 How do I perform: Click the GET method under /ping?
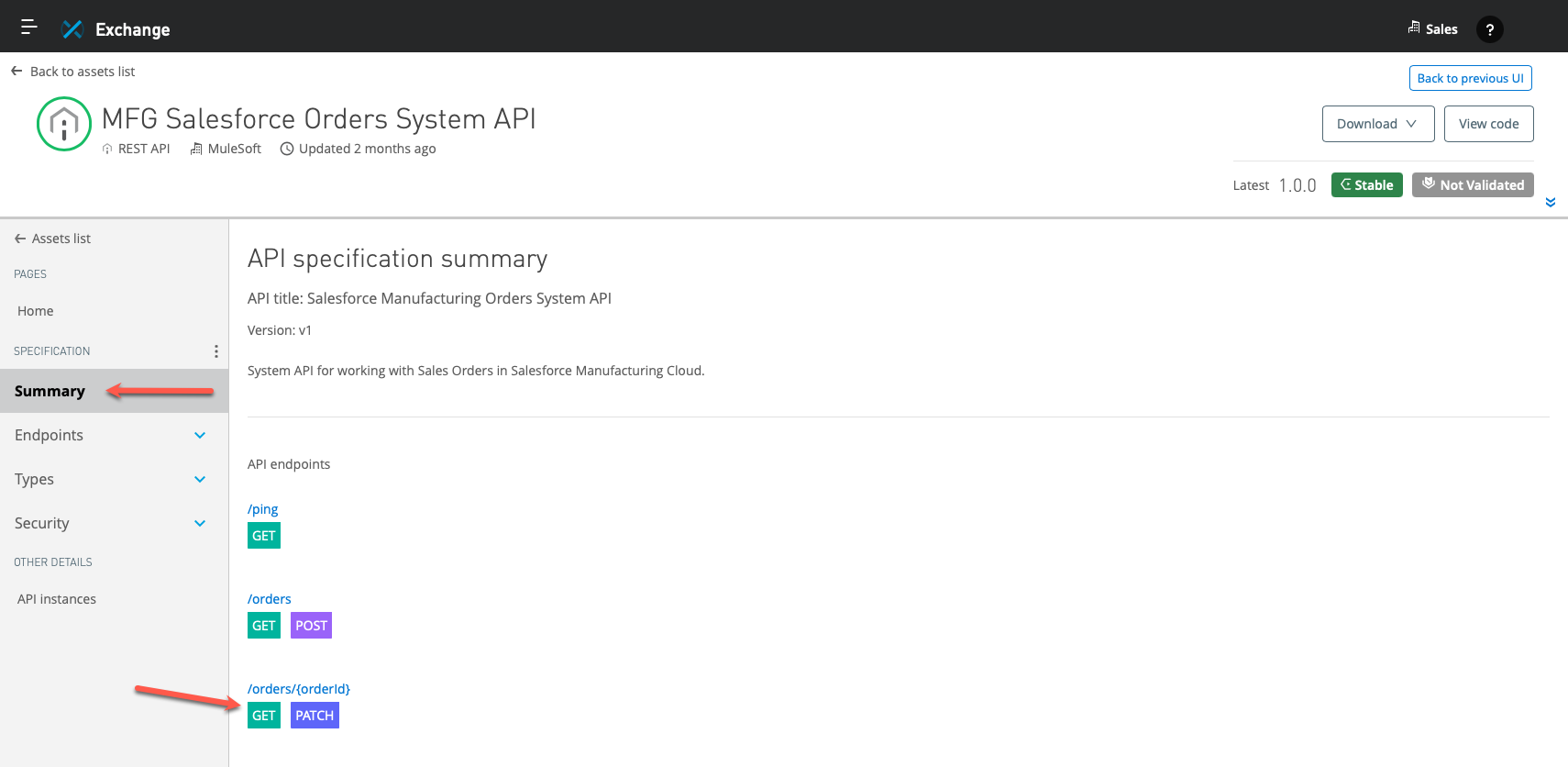click(x=264, y=536)
